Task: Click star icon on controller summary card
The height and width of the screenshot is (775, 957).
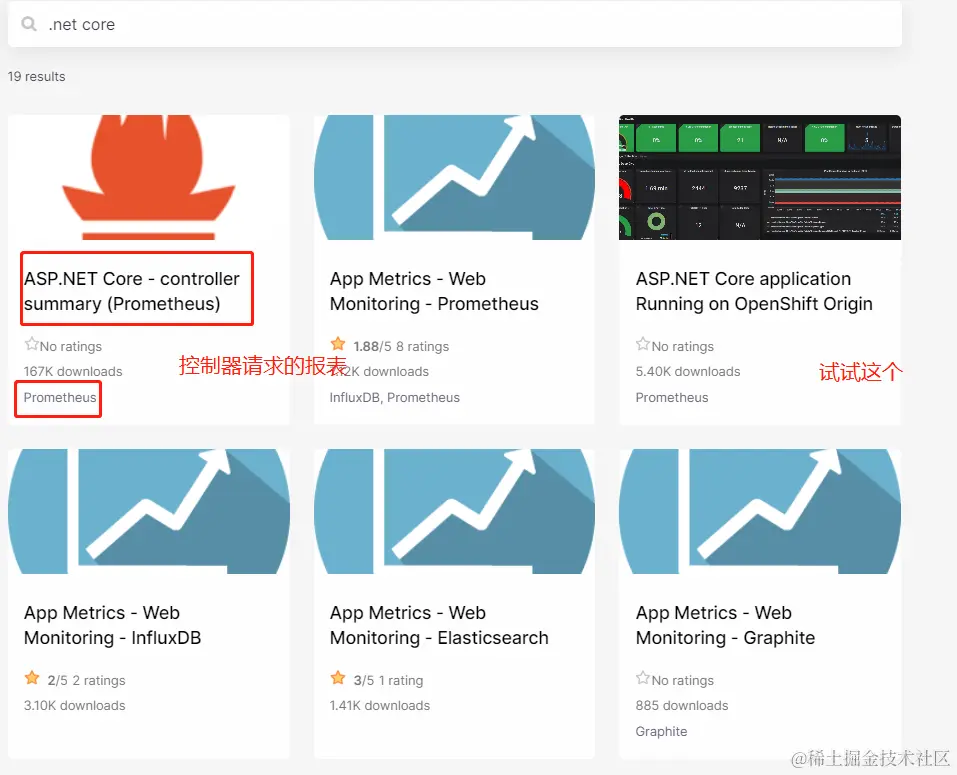Action: pyautogui.click(x=31, y=345)
